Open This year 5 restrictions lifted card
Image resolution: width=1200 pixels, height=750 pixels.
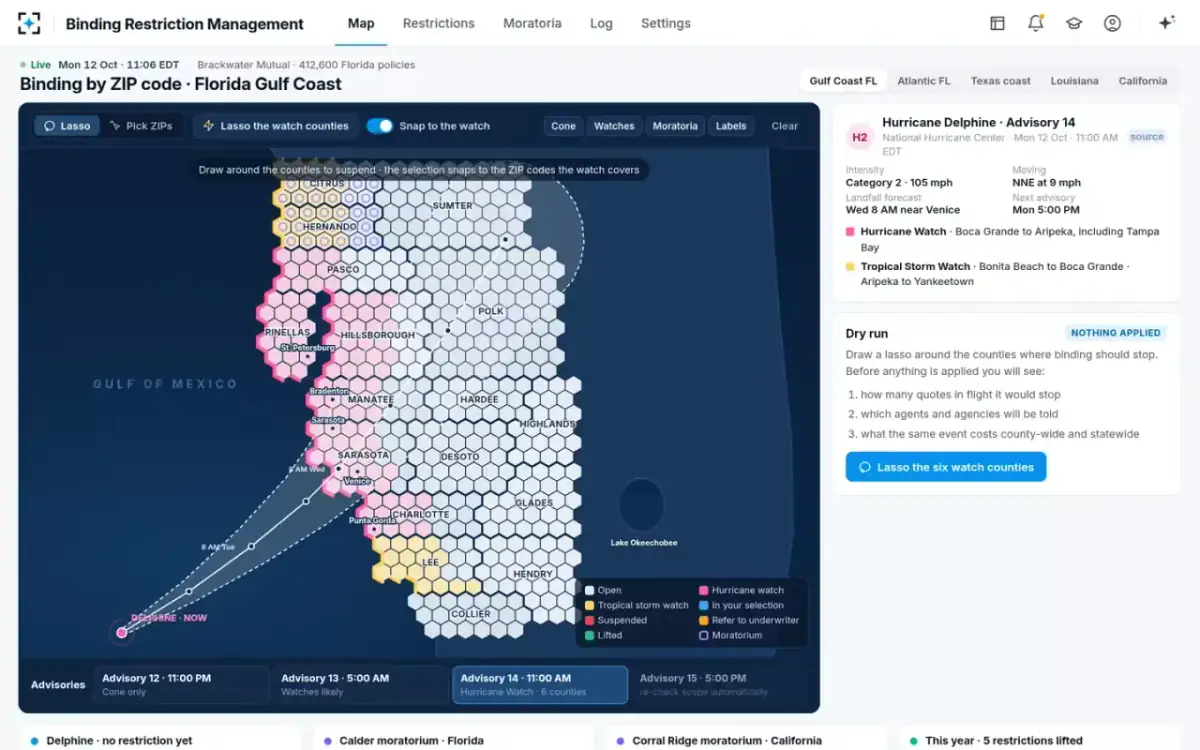[1040, 738]
